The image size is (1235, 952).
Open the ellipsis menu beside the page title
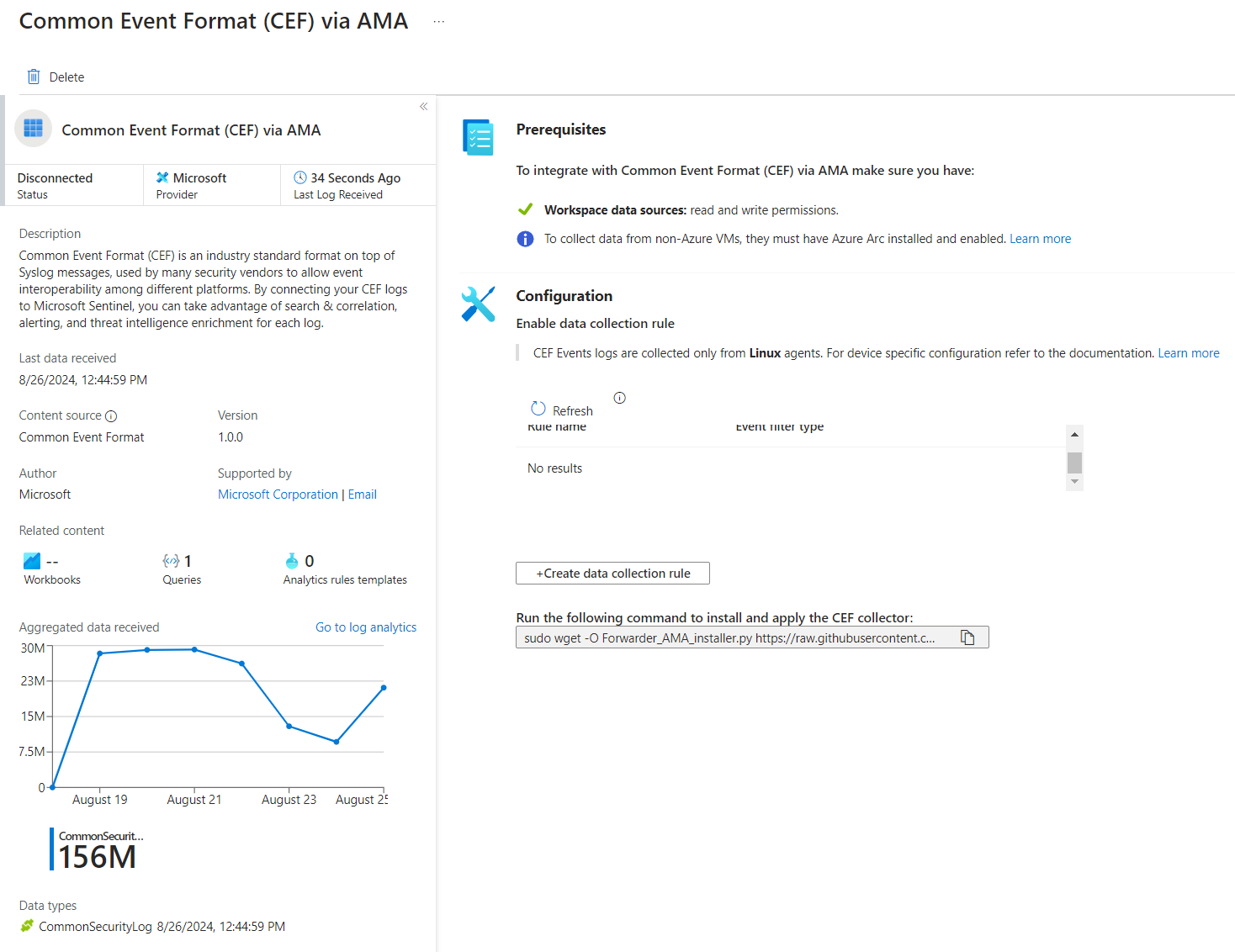438,22
